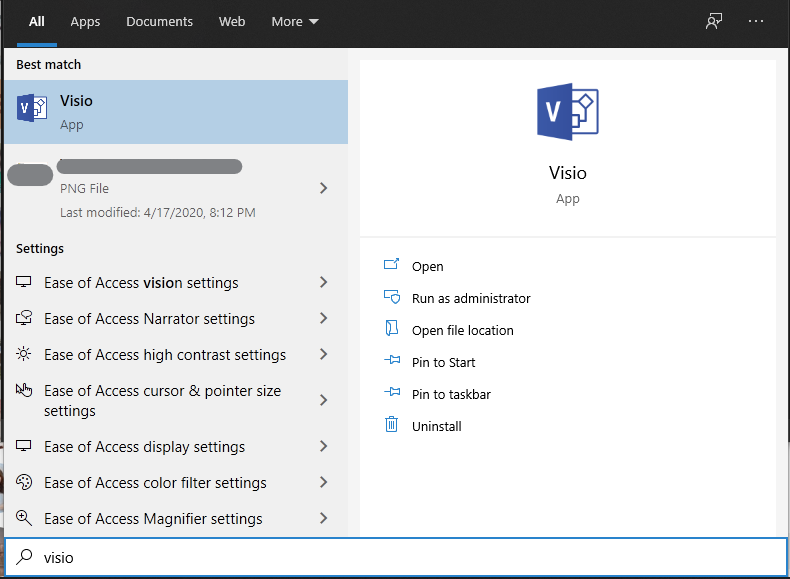Expand Ease of Access vision settings chevron
The width and height of the screenshot is (790, 579).
pyautogui.click(x=323, y=283)
